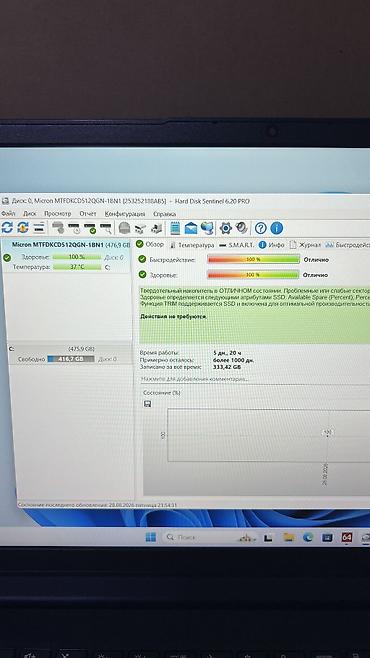Click the disk test icon with magnifier

[106, 228]
